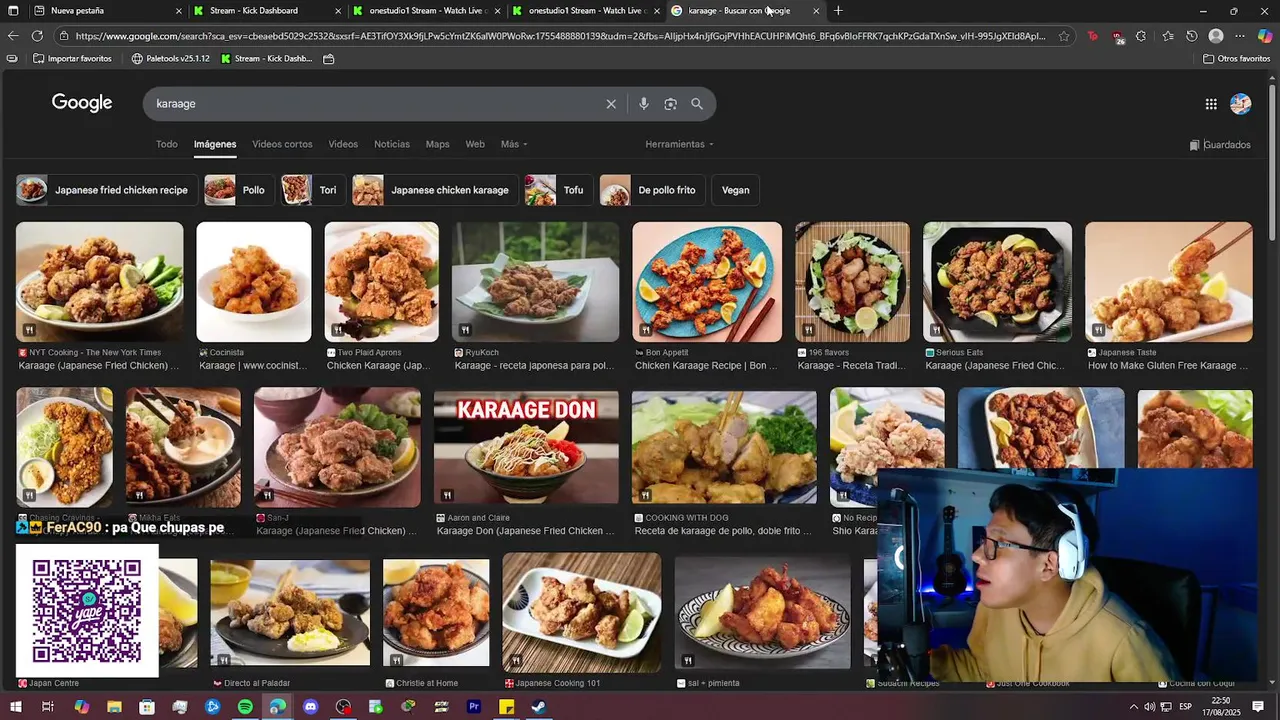Viewport: 1280px width, 720px height.
Task: Click the browser address bar URL
Action: coord(560,36)
